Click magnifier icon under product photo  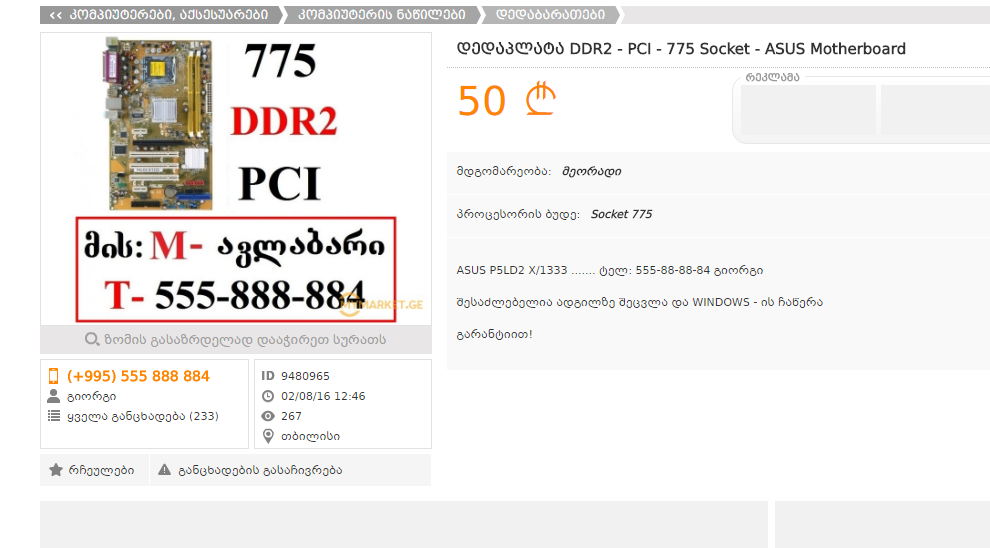pyautogui.click(x=92, y=340)
